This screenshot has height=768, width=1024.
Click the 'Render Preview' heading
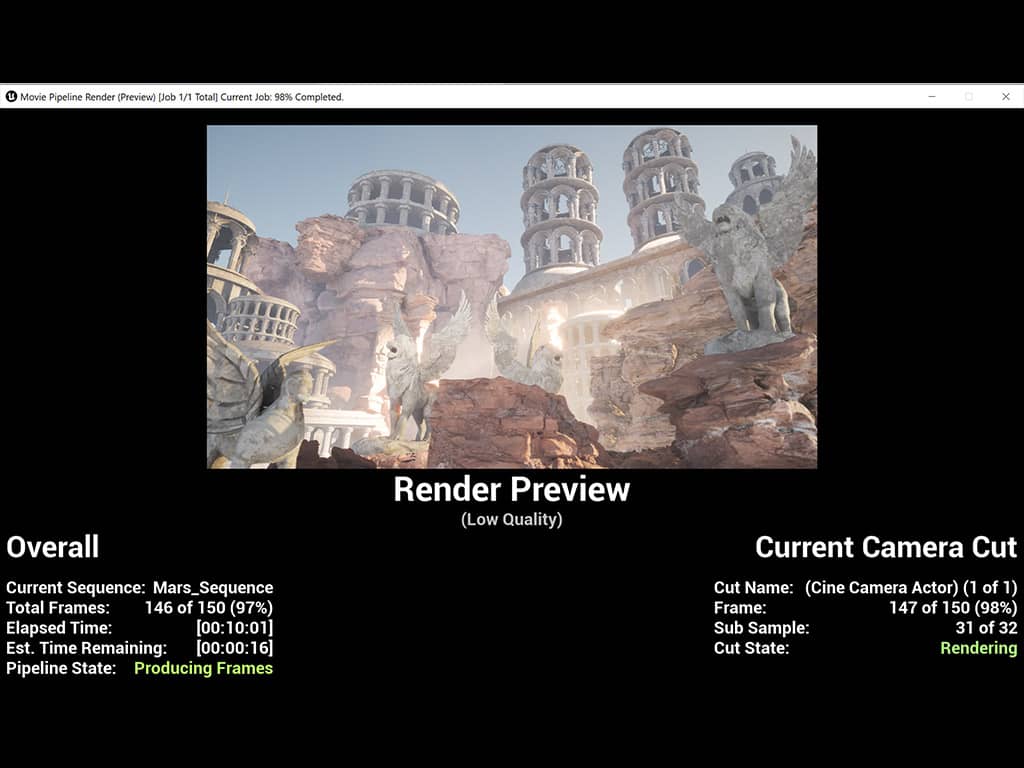point(512,490)
